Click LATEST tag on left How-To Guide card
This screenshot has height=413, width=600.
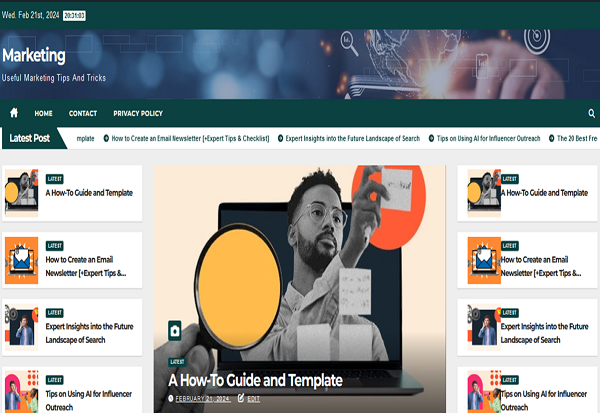(54, 179)
